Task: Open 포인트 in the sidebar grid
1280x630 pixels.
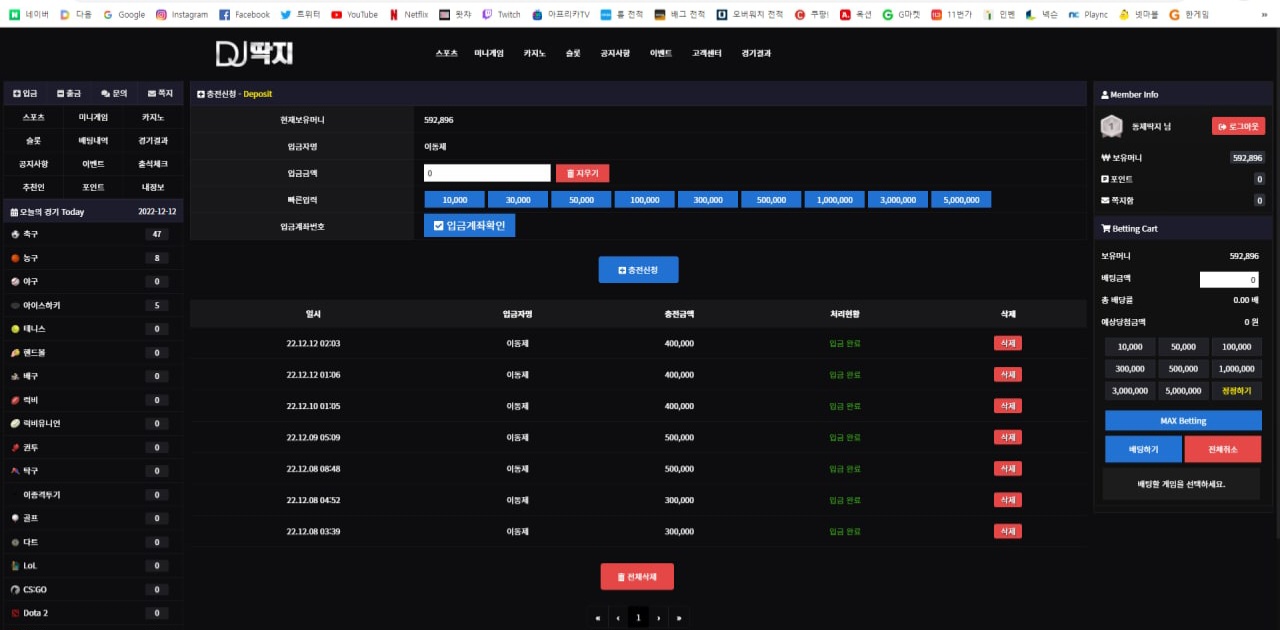Action: coord(93,187)
